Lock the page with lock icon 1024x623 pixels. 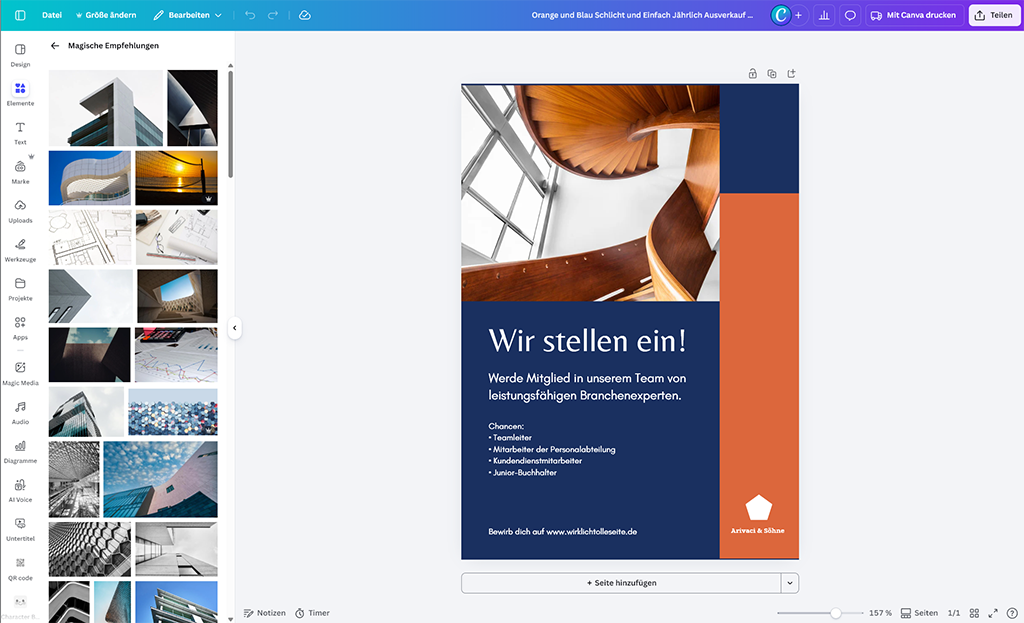752,74
